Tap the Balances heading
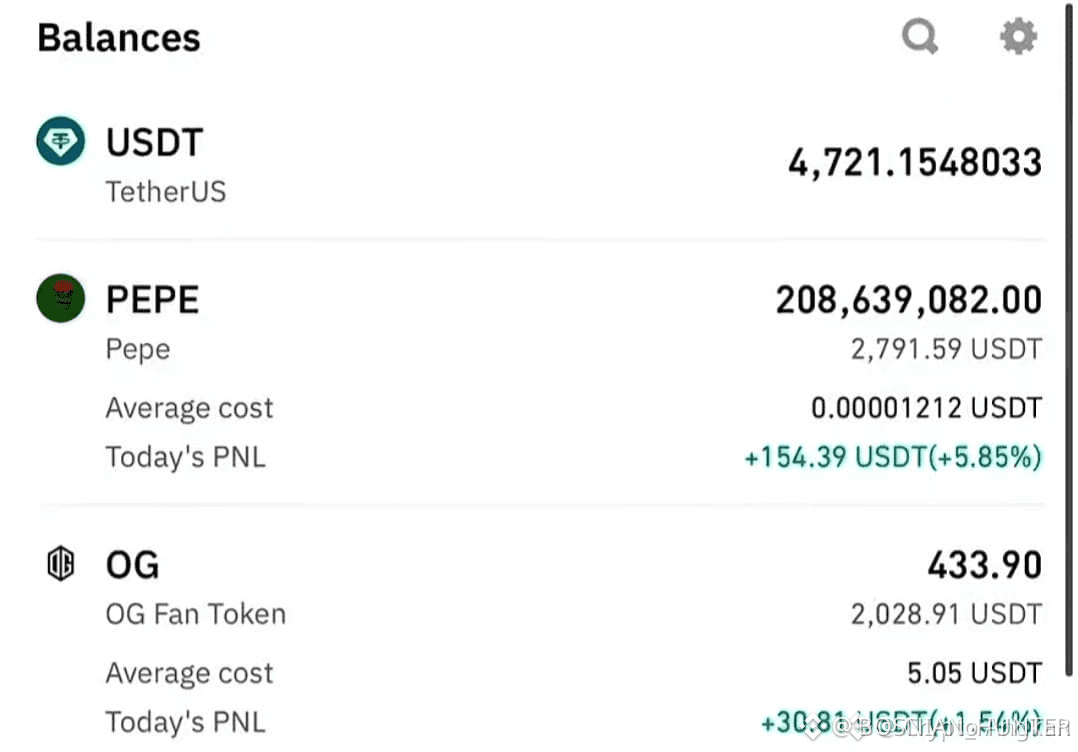1078x752 pixels. (119, 38)
